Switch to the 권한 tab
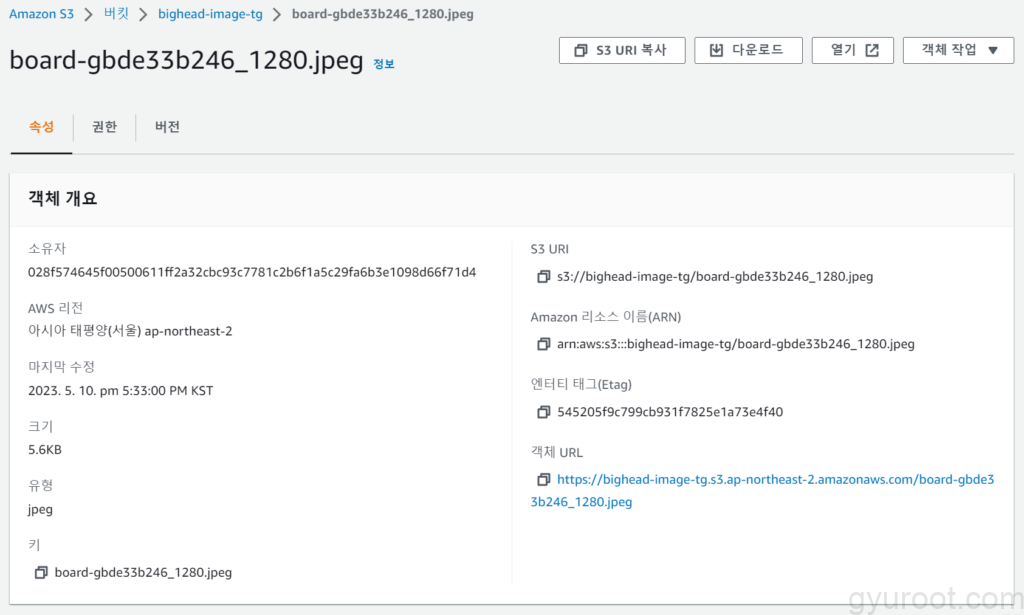Screen dimensions: 1024x615 pyautogui.click(x=104, y=127)
